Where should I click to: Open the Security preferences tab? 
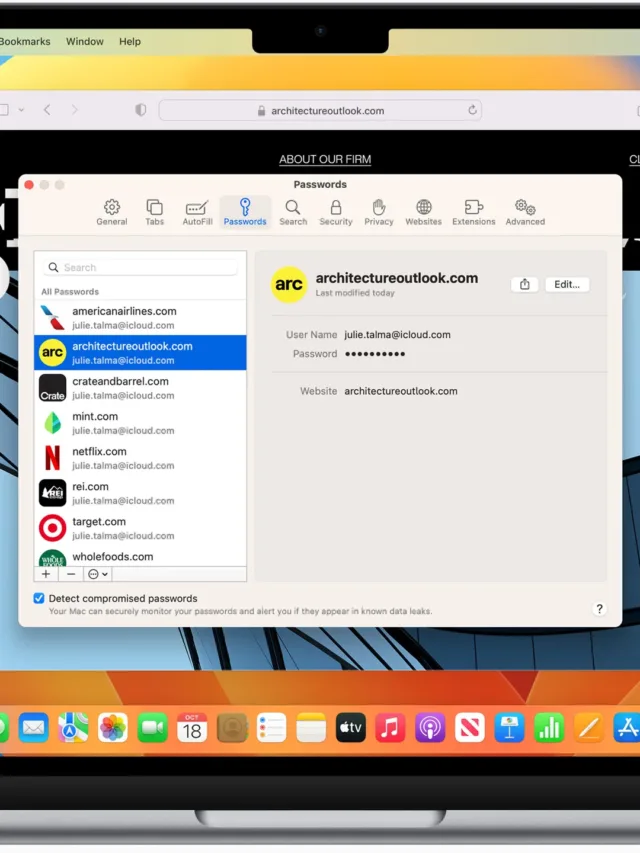click(336, 212)
